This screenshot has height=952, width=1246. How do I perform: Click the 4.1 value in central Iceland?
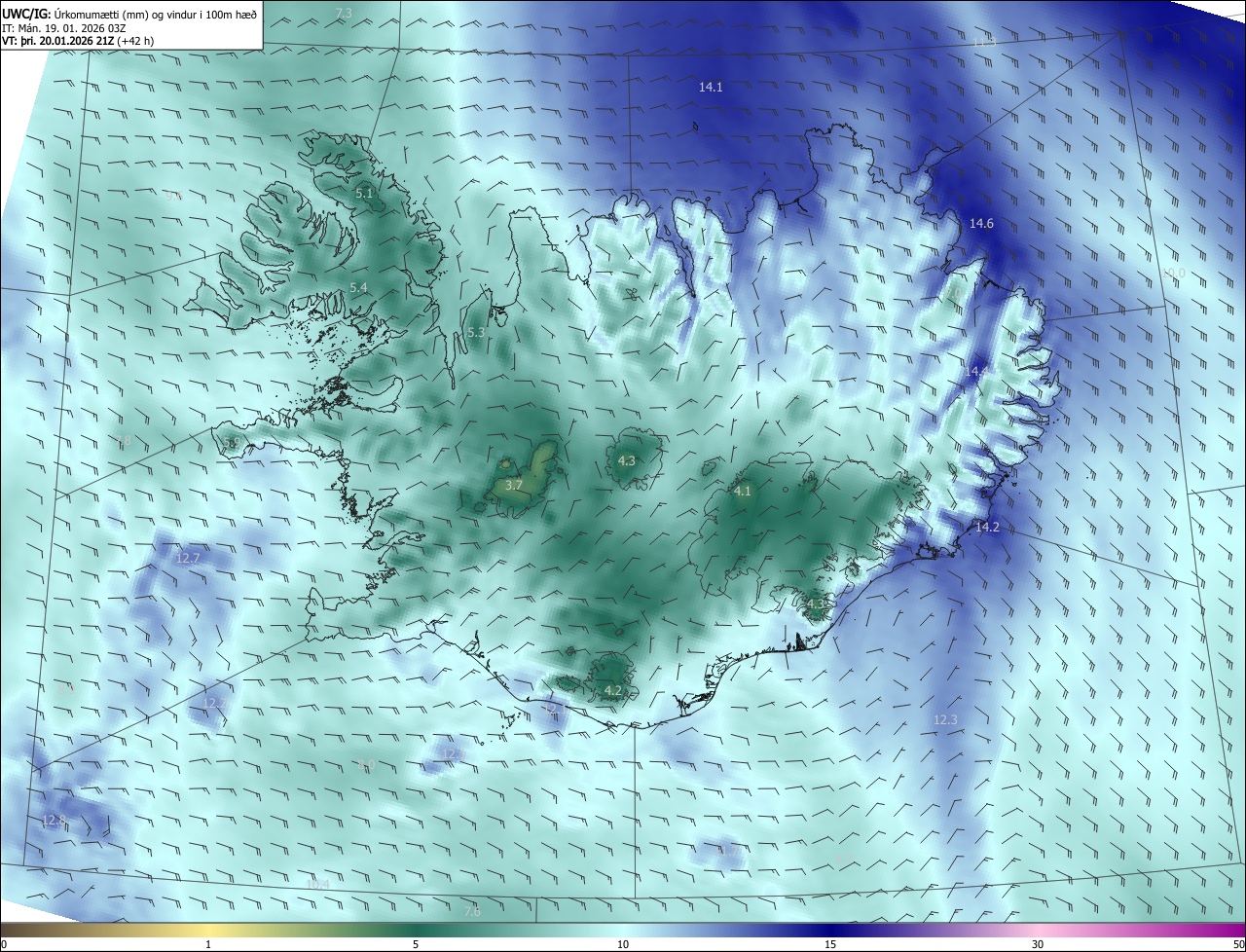point(743,492)
